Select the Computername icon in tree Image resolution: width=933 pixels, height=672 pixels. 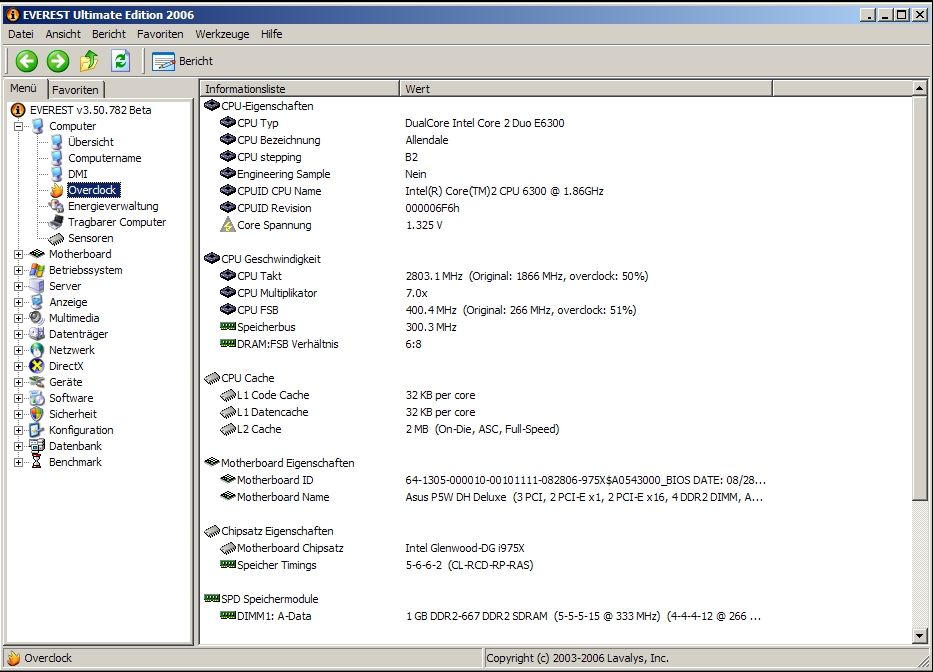[57, 158]
